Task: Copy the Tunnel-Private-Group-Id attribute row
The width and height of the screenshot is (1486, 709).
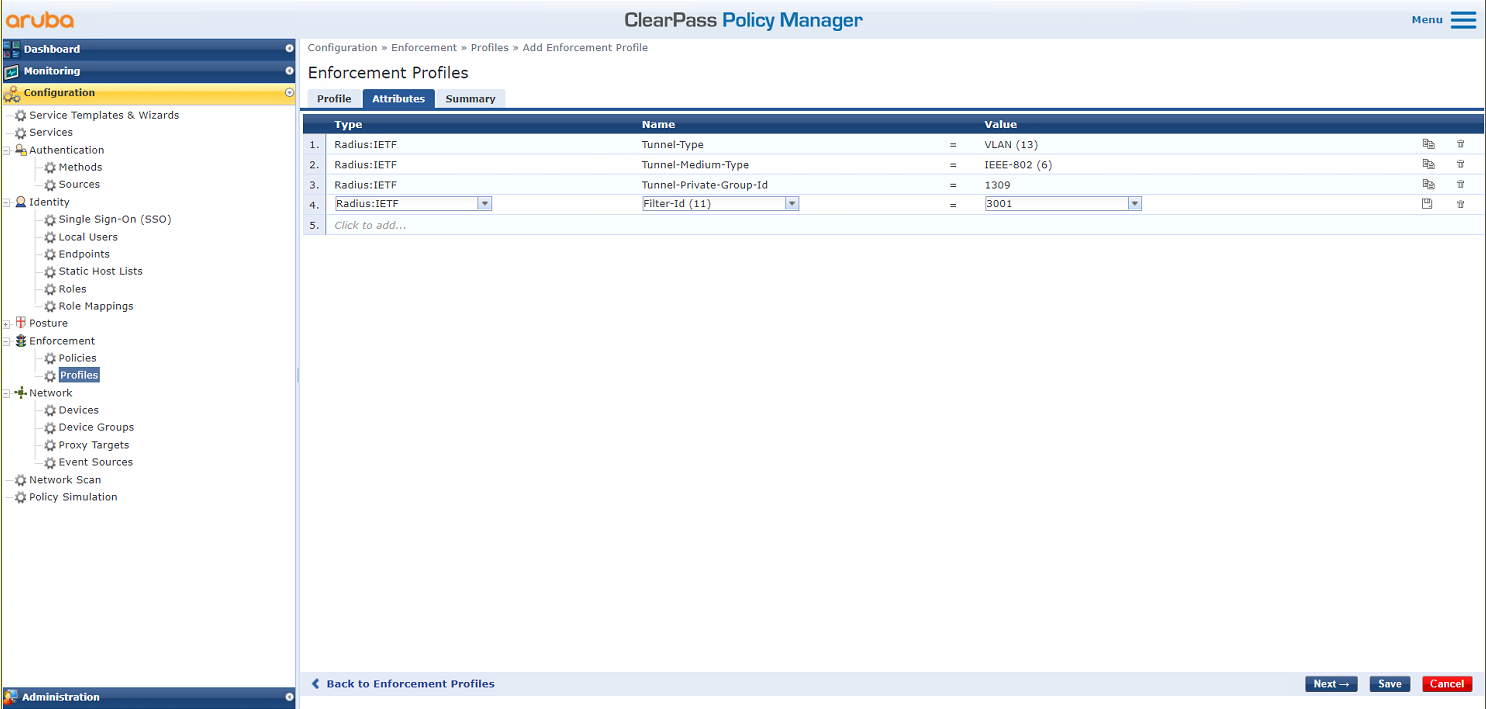Action: [x=1428, y=184]
